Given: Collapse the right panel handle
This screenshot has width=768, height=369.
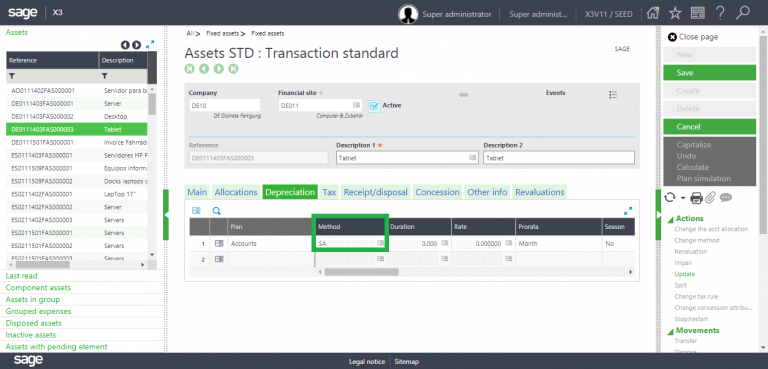Looking at the screenshot, I should pyautogui.click(x=658, y=215).
